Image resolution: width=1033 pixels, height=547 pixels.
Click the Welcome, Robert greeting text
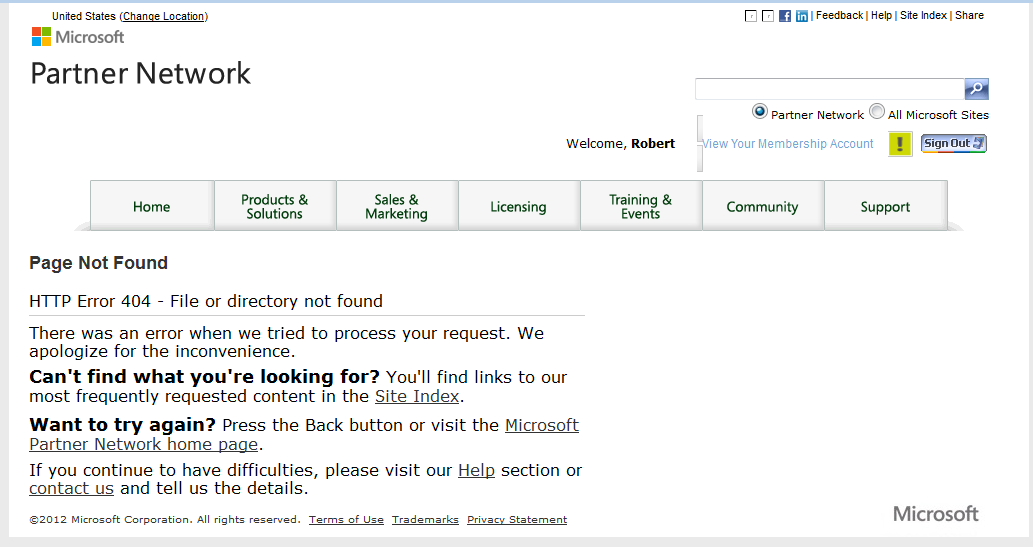pos(620,144)
